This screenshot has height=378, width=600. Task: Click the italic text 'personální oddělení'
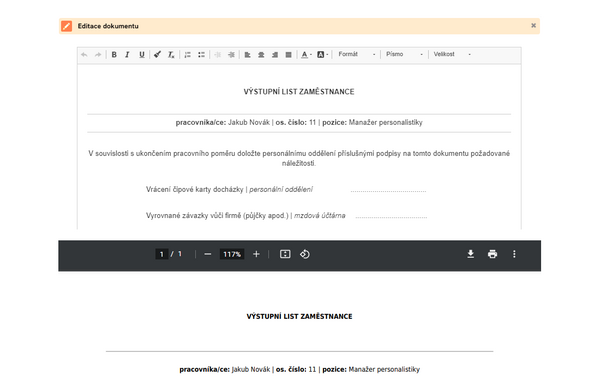[x=281, y=189]
